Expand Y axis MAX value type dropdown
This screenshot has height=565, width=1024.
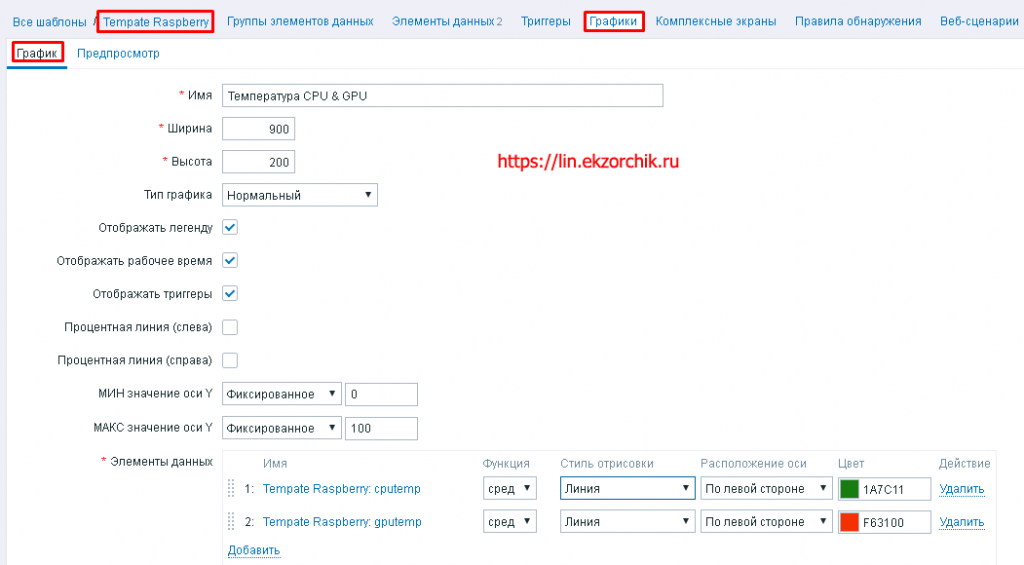[x=281, y=428]
